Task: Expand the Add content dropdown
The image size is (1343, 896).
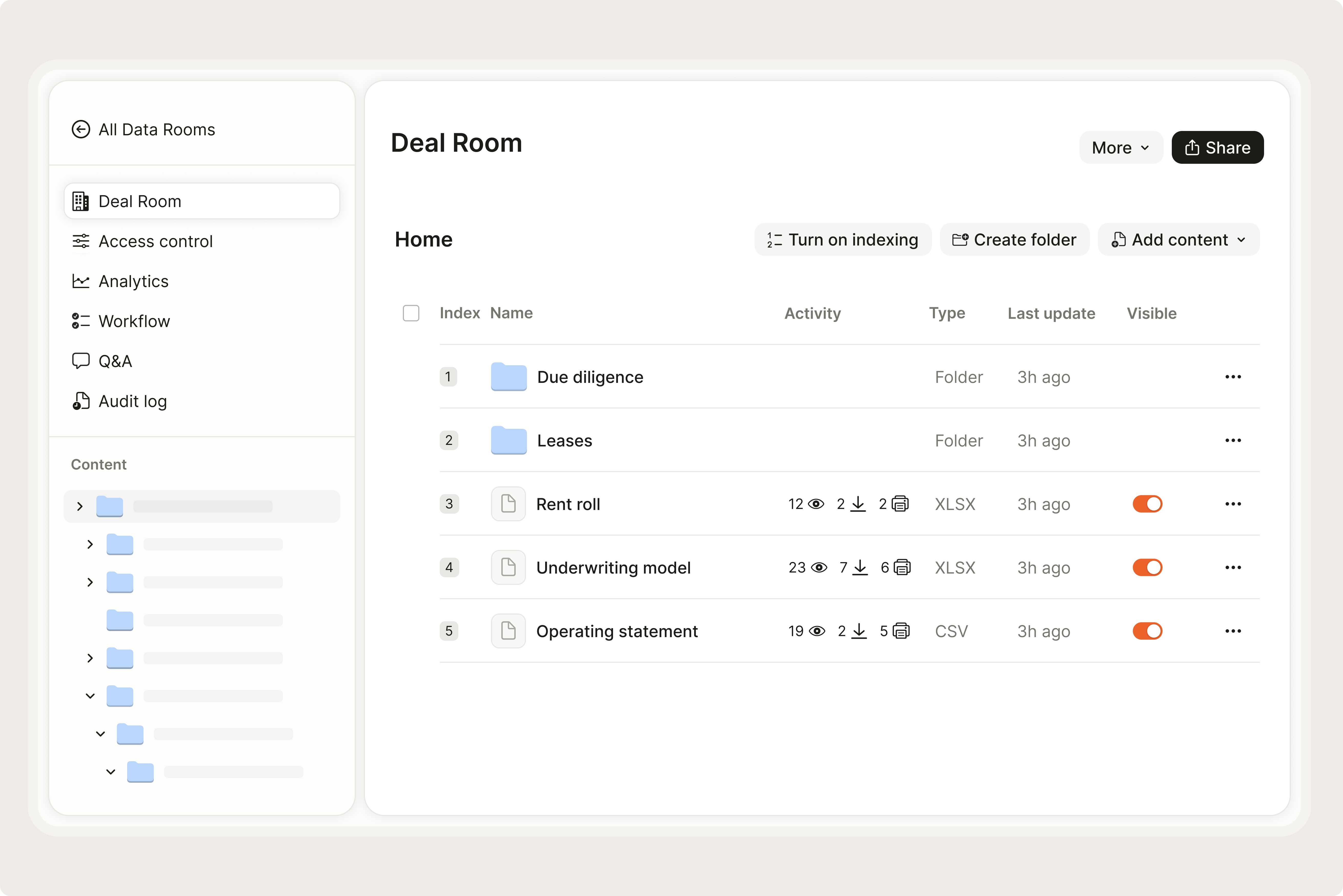Action: pyautogui.click(x=1178, y=240)
